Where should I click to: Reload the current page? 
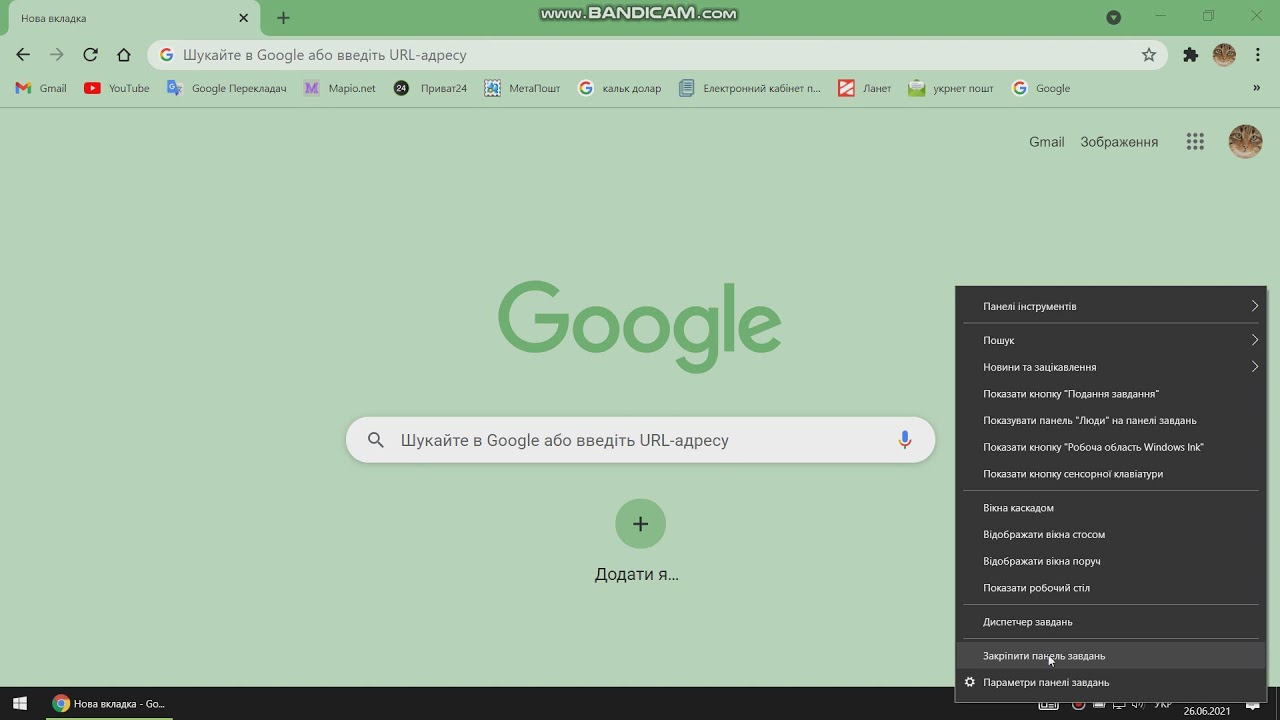tap(90, 55)
